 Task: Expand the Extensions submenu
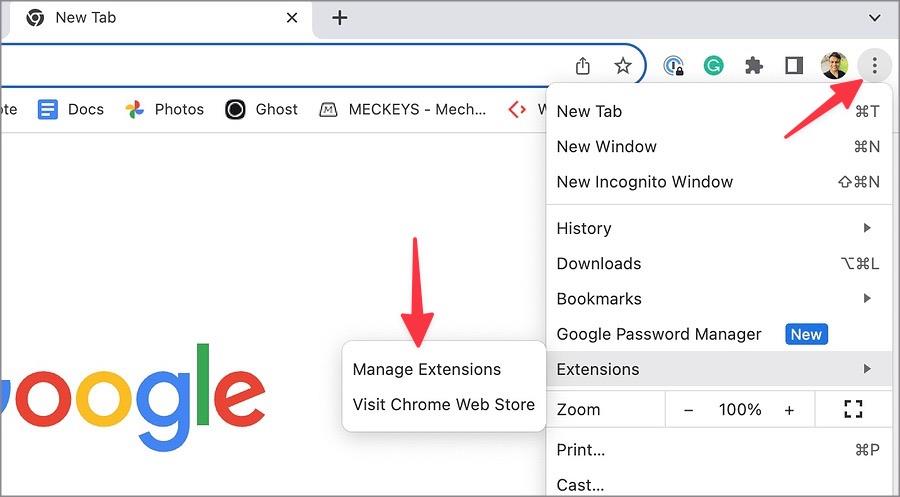[719, 369]
